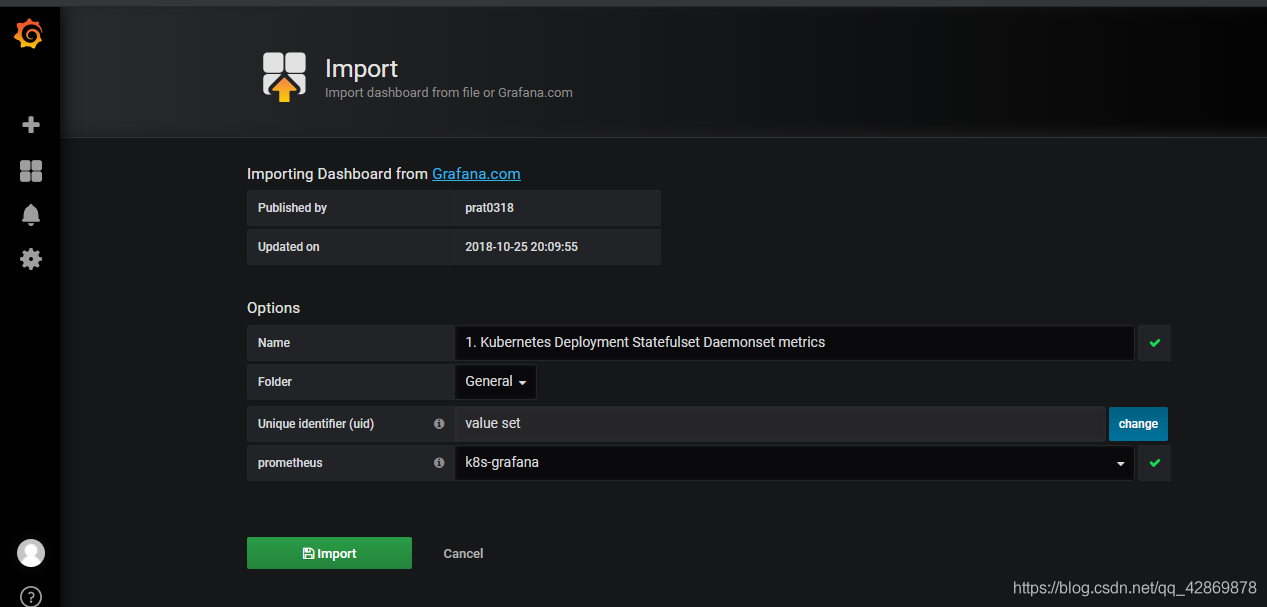Open the Create plus menu
The image size is (1267, 607).
point(31,125)
